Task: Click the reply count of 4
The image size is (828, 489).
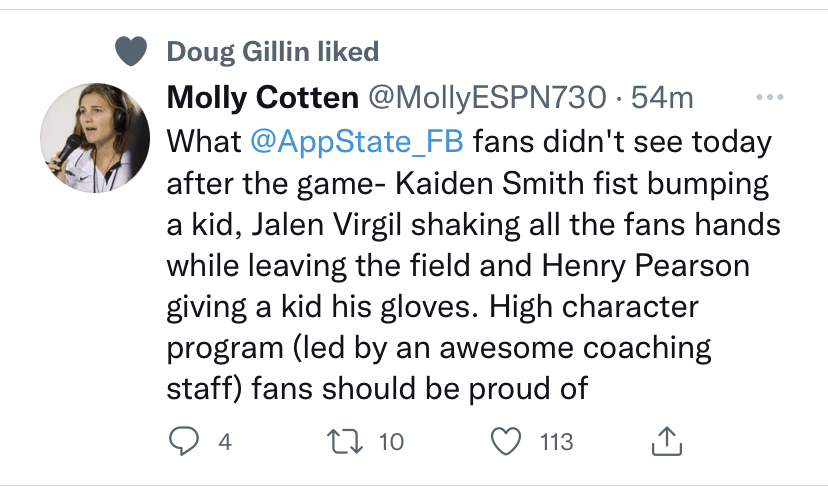Action: (225, 441)
